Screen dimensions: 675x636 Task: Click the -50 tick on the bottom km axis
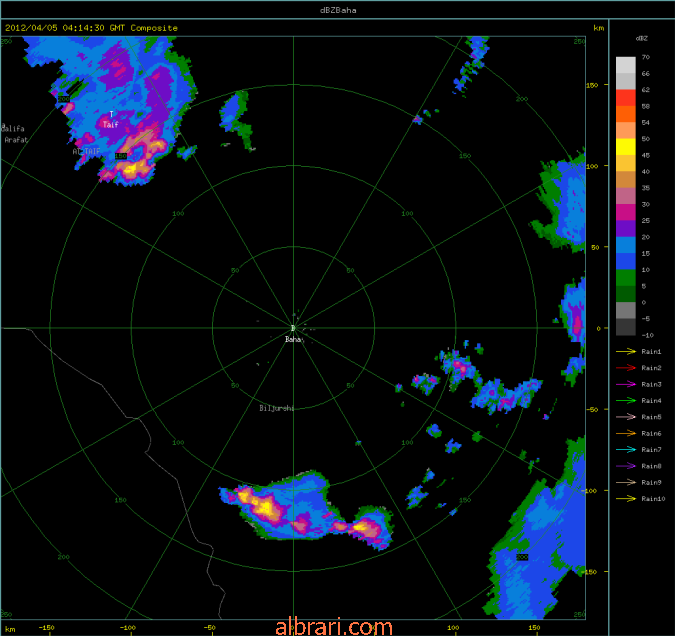tap(209, 627)
